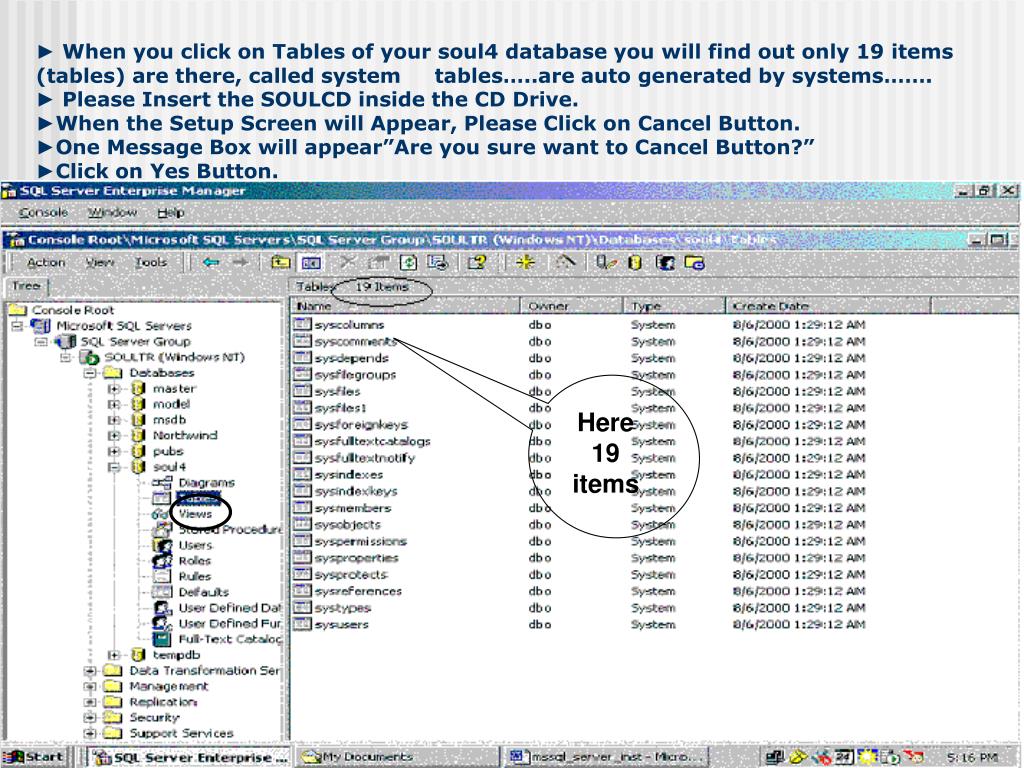Click the Properties toolbar icon
Image resolution: width=1024 pixels, height=768 pixels.
coord(377,263)
